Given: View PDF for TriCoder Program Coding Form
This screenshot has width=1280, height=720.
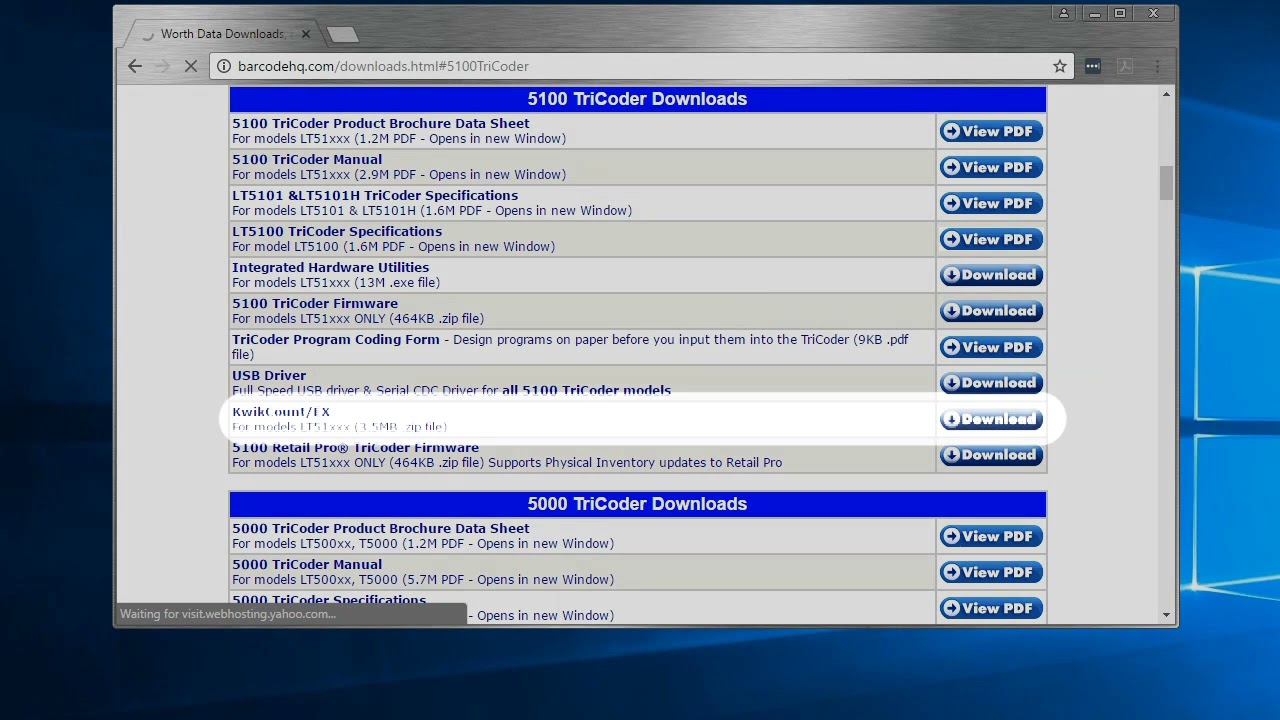Looking at the screenshot, I should coord(991,347).
